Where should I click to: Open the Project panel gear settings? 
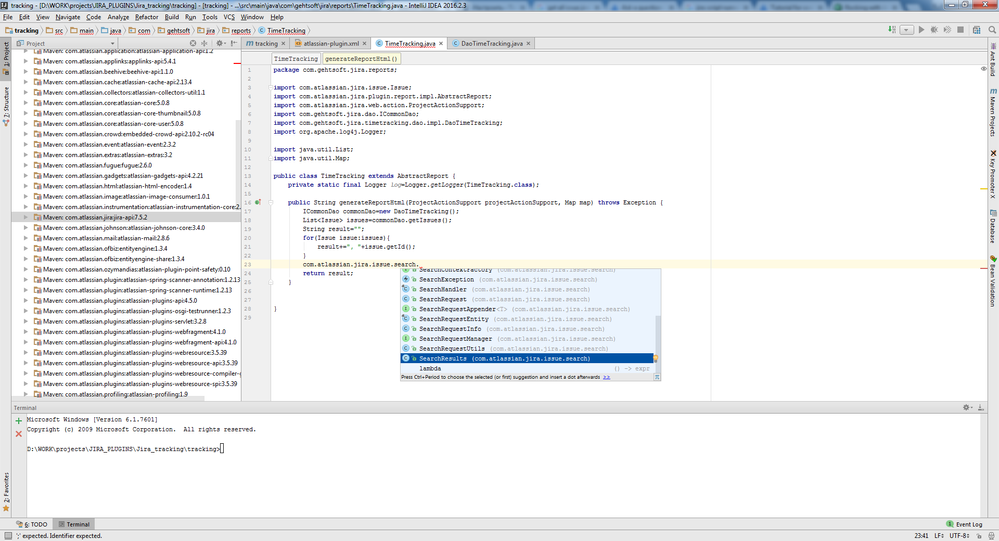click(x=220, y=43)
